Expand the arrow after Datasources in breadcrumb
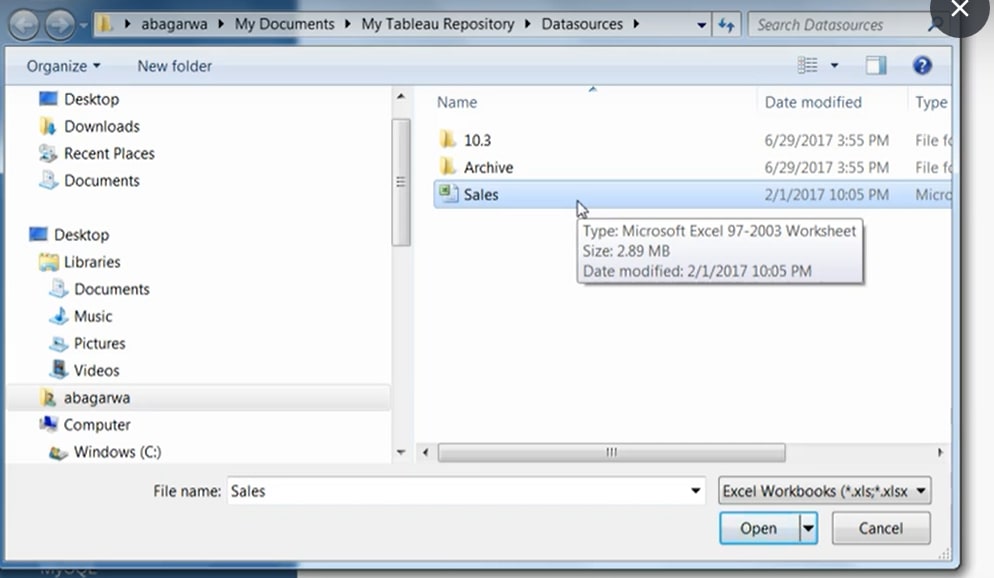The width and height of the screenshot is (994, 578). [x=636, y=24]
